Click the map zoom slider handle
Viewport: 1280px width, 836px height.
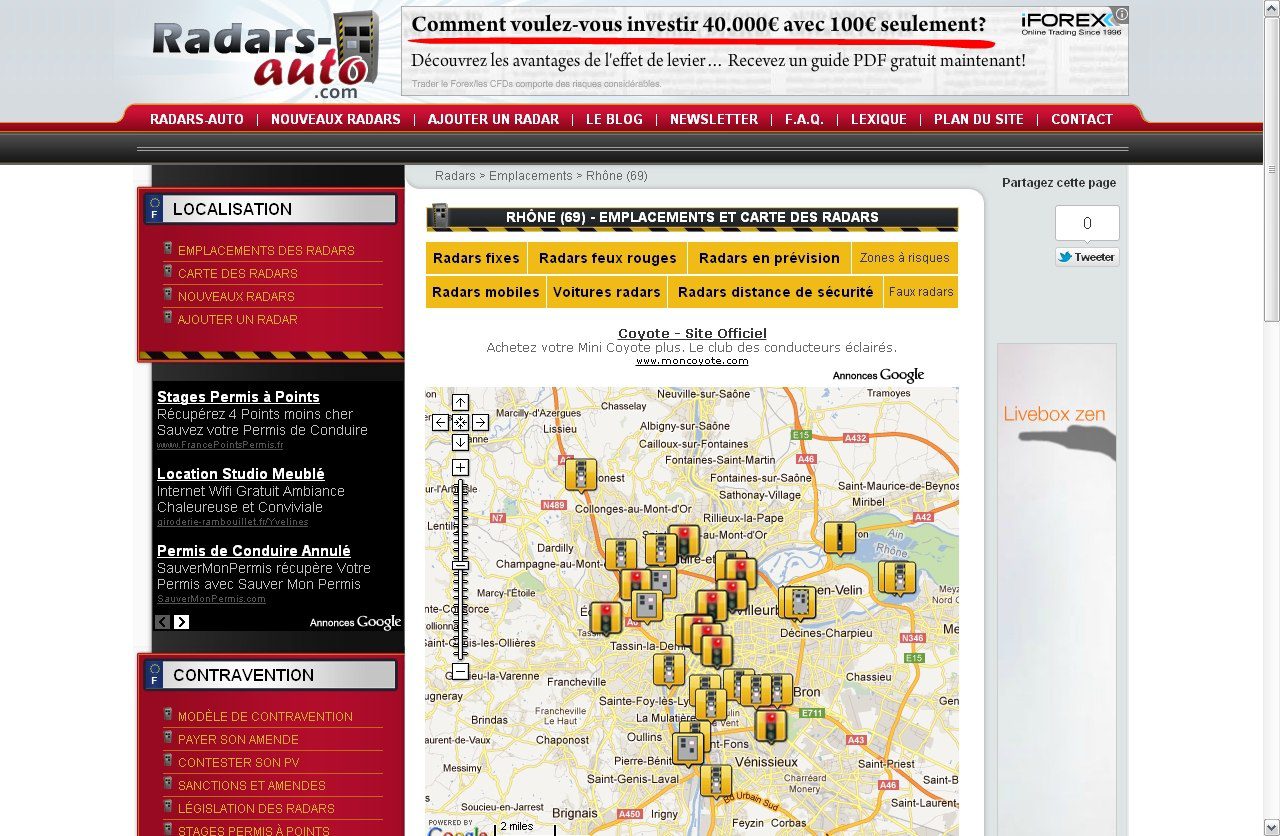coord(460,566)
